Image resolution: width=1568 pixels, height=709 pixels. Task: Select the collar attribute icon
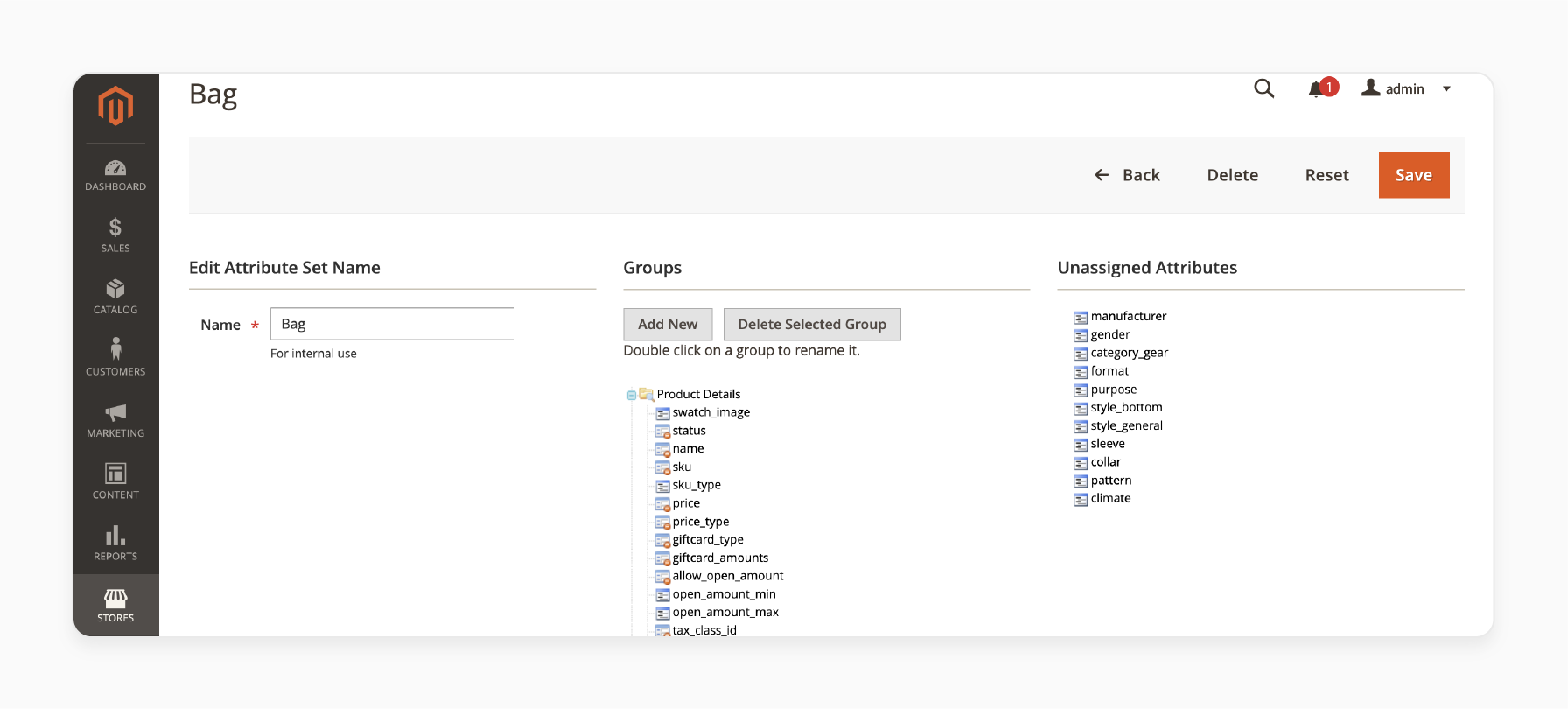point(1081,463)
